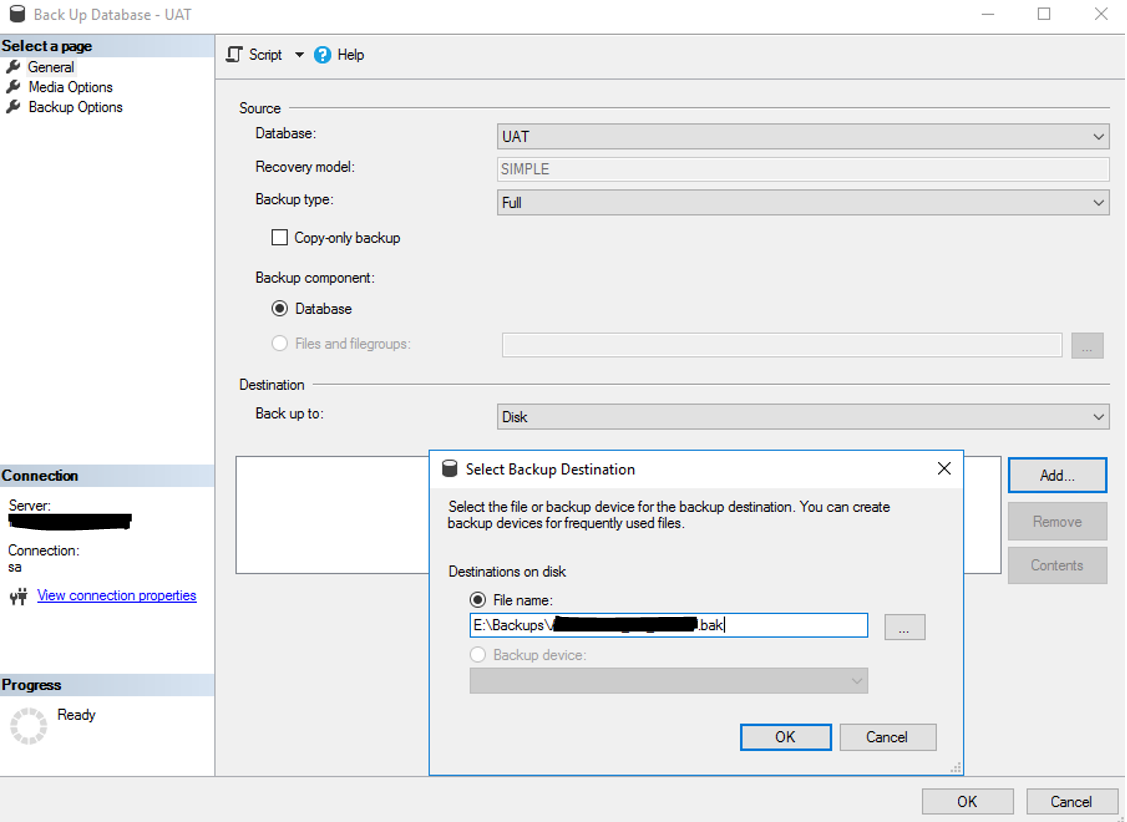Click the Help text label in toolbar
This screenshot has height=822, width=1127.
point(351,55)
